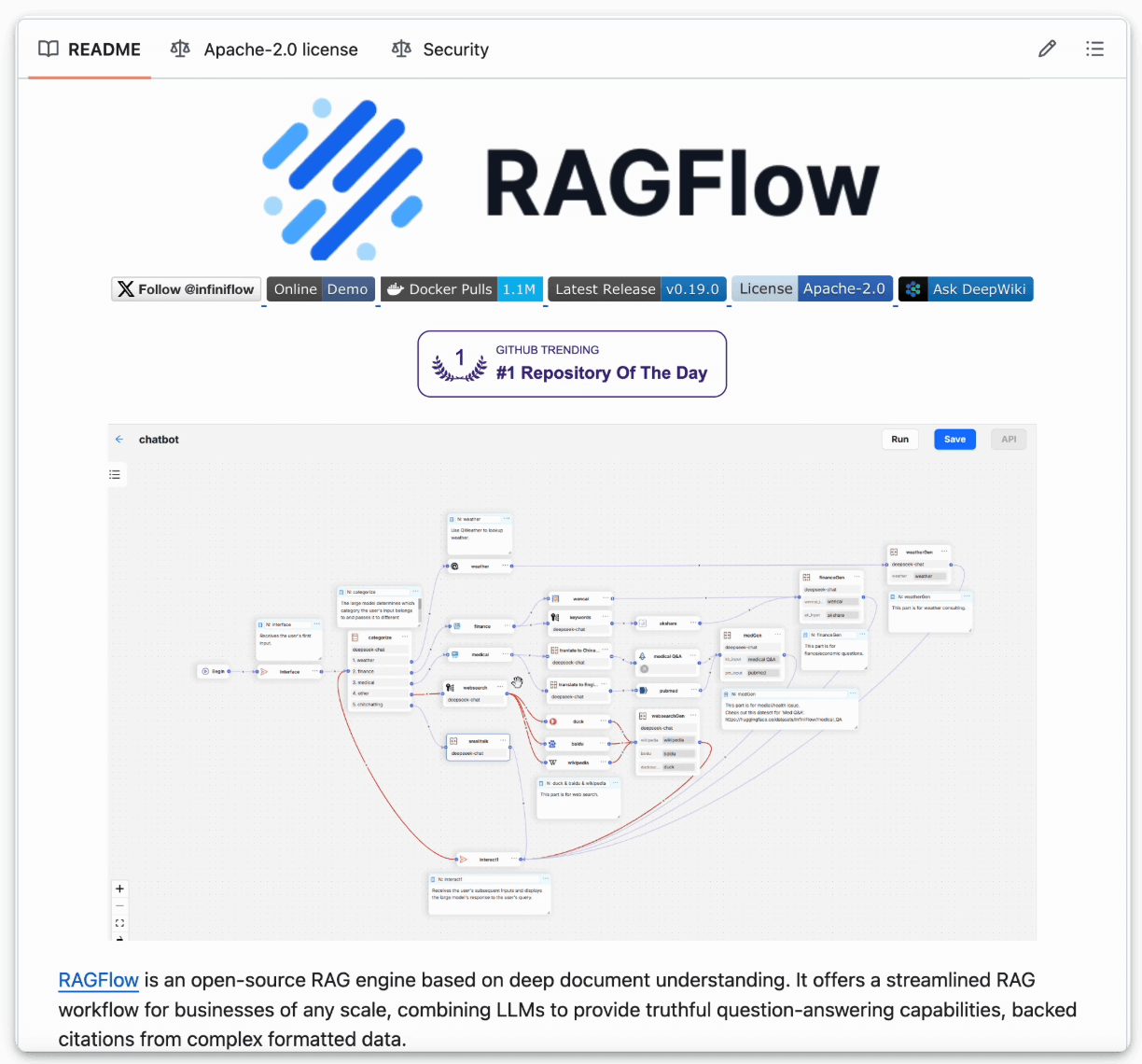Screen dimensions: 1142x1064
Task: Switch to the Apache-2.0 license tab
Action: click(264, 49)
